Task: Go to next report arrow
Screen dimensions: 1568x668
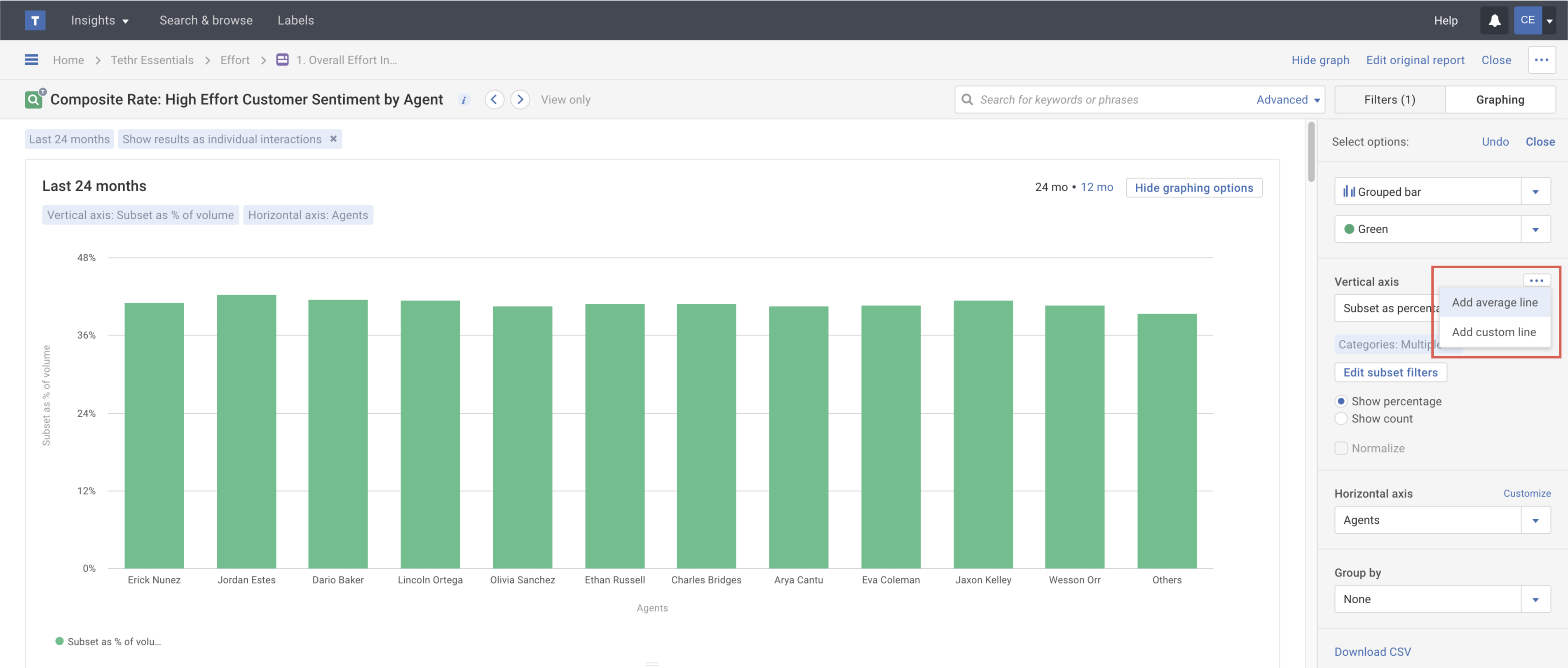Action: 520,99
